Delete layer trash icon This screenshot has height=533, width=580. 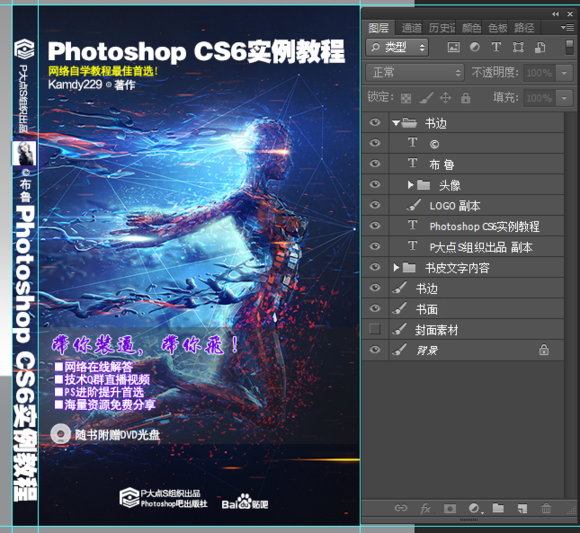coord(546,508)
